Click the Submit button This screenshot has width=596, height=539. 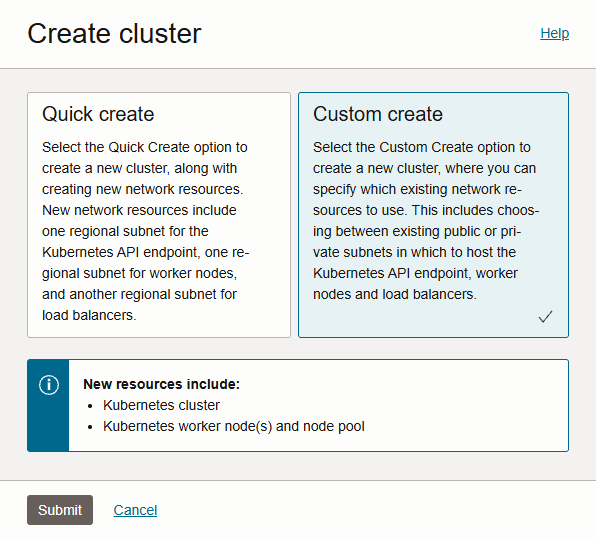60,510
